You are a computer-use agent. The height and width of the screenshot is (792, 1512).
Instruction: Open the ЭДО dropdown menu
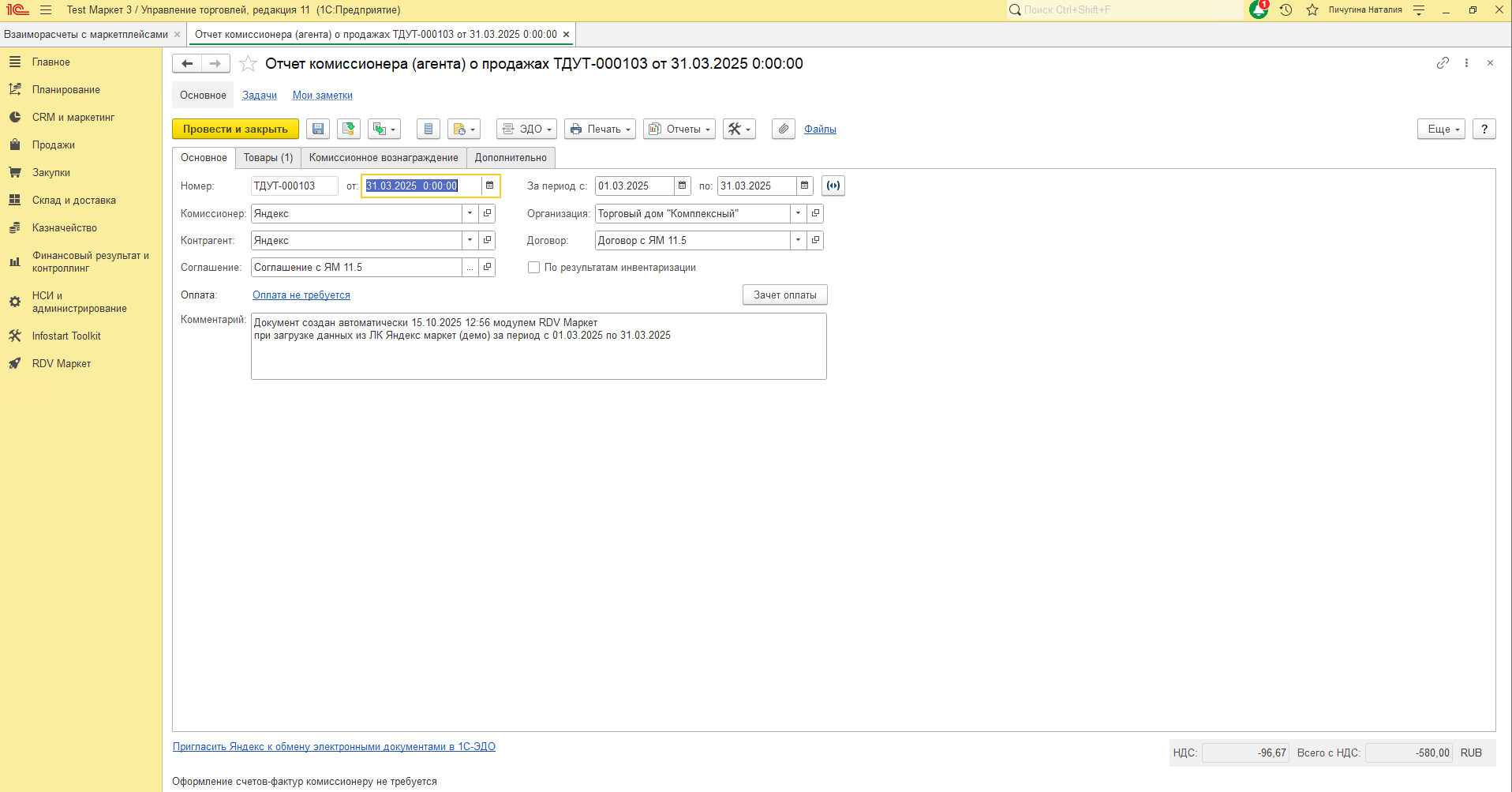526,129
